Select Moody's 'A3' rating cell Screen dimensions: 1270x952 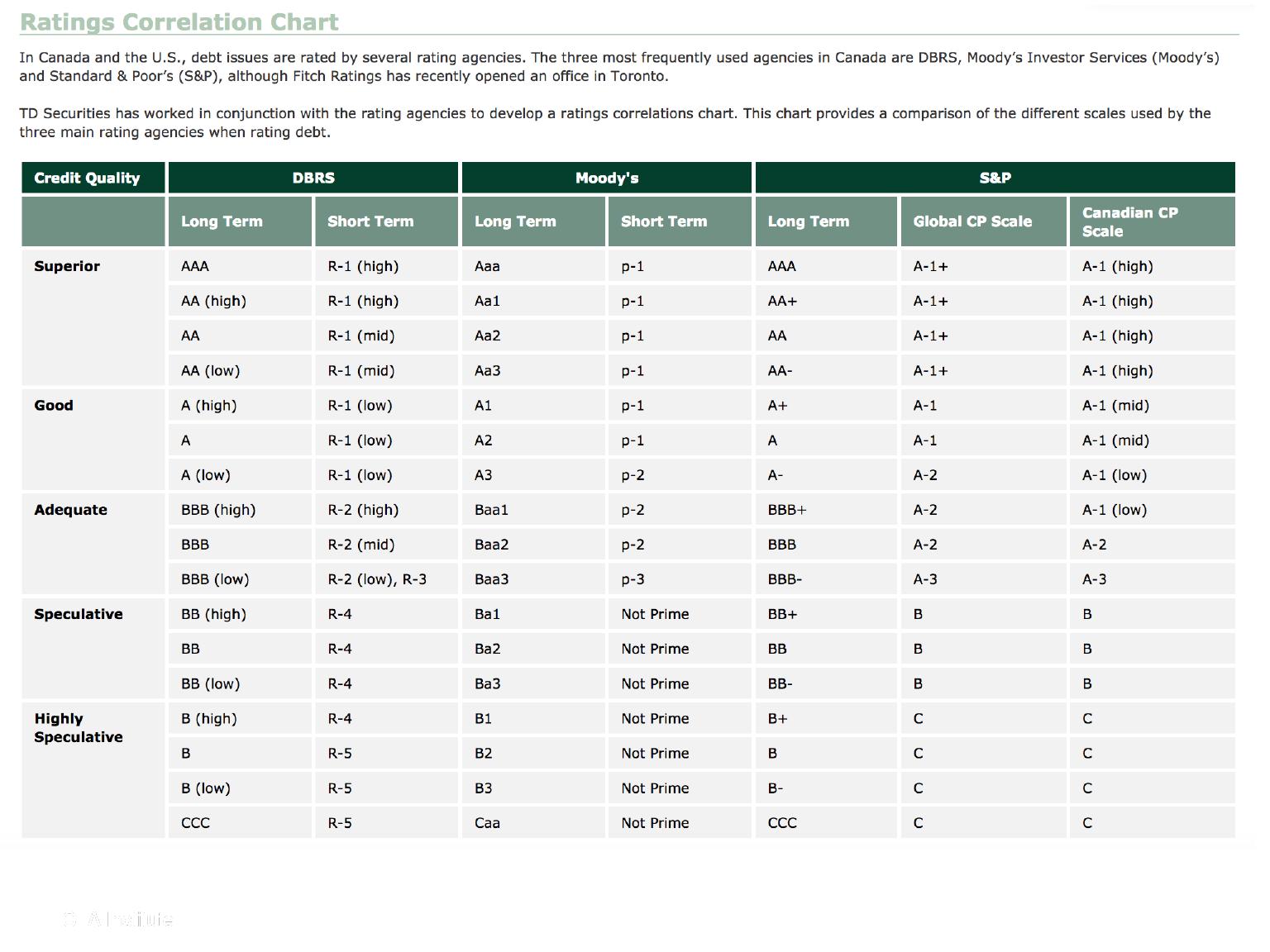click(533, 475)
